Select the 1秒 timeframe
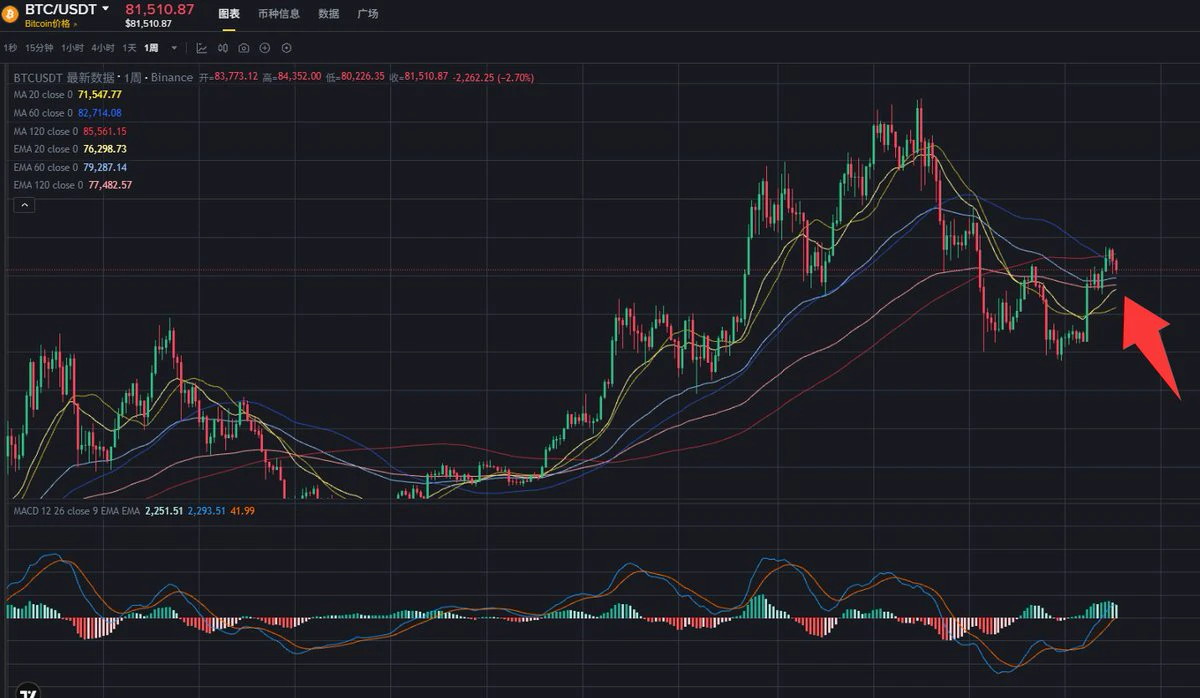The image size is (1200, 698). pos(10,48)
